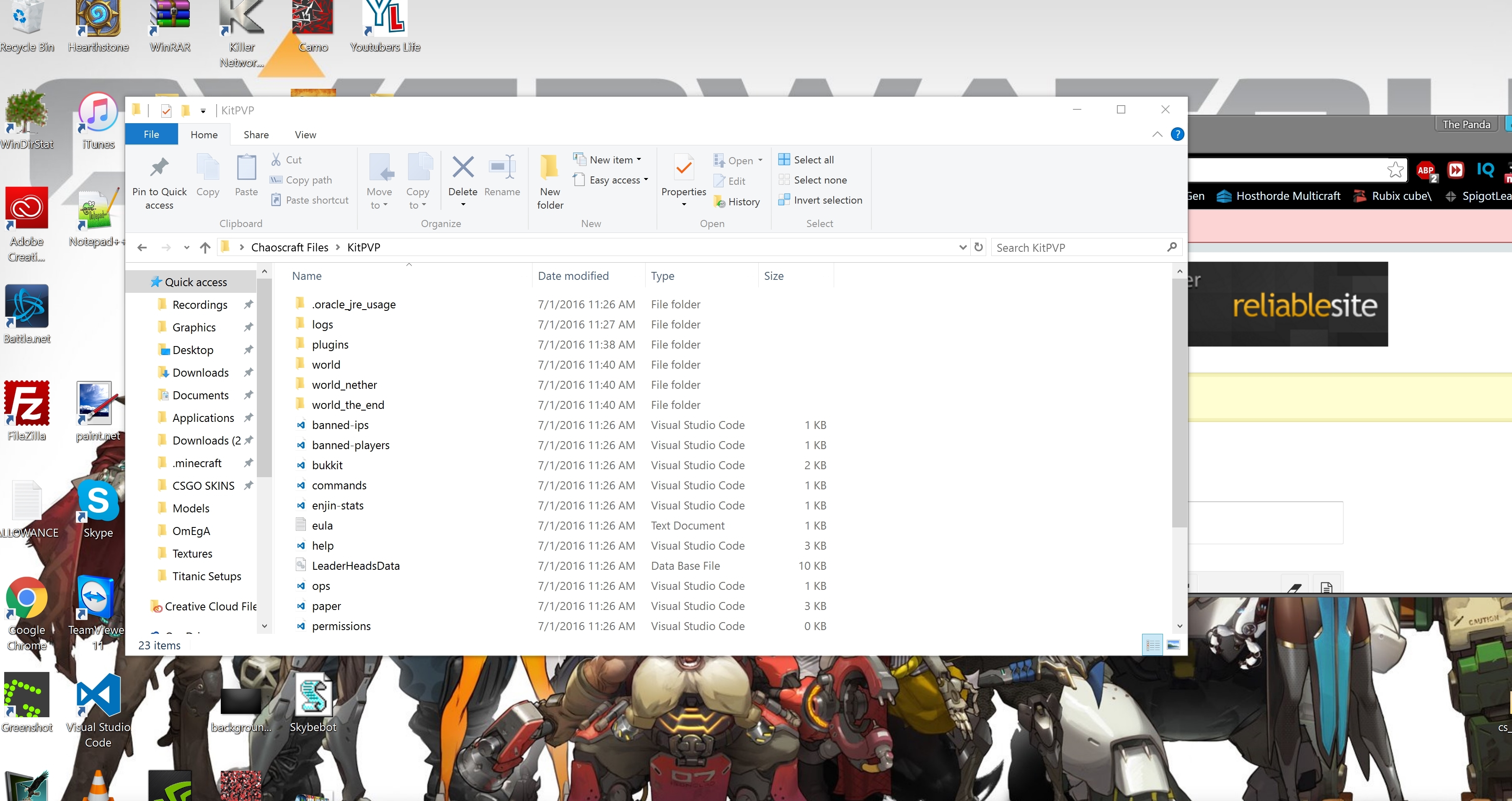Image resolution: width=1512 pixels, height=801 pixels.
Task: Open the View ribbon tab
Action: pos(305,134)
